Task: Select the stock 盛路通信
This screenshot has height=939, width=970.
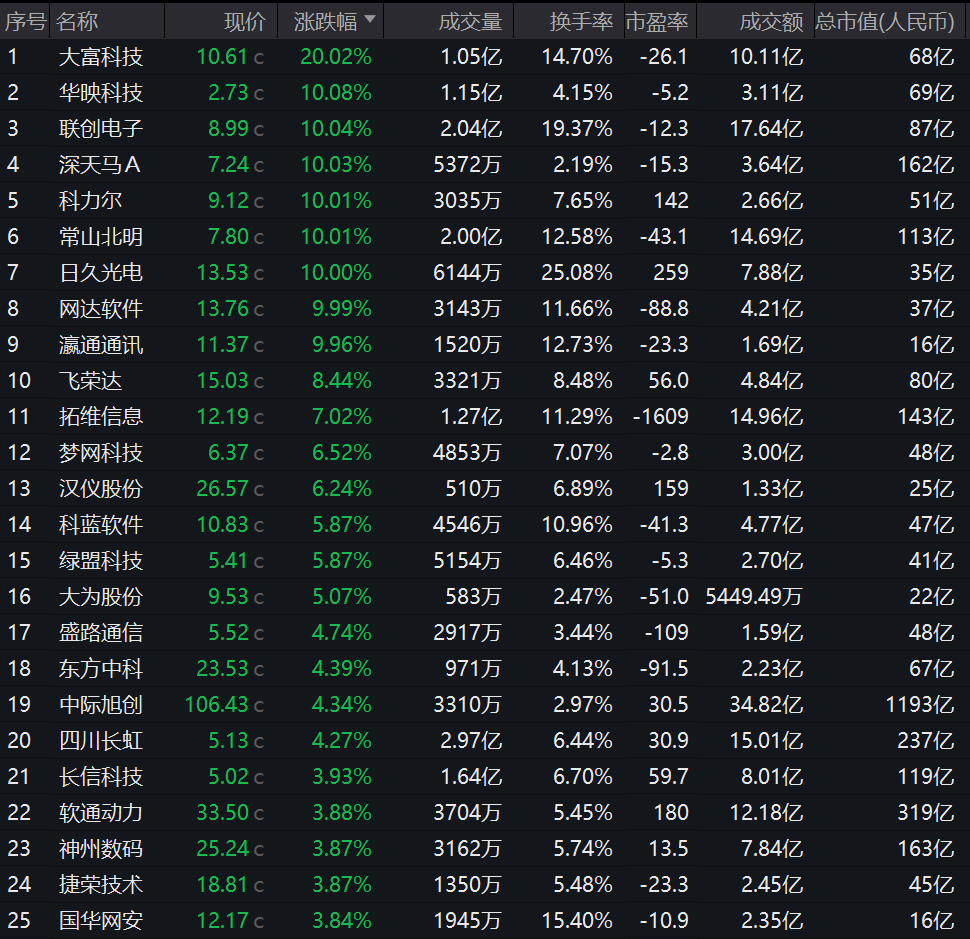Action: (x=101, y=632)
